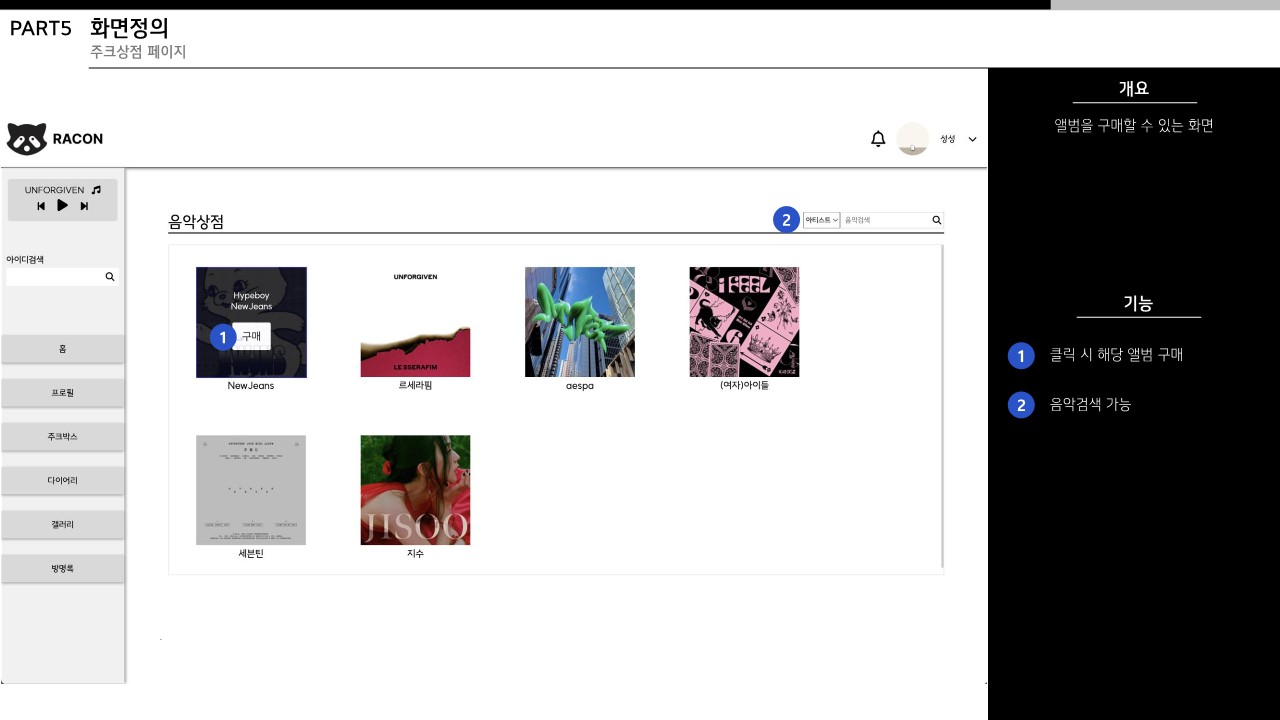Viewport: 1280px width, 720px height.
Task: Click the aespa artist label
Action: tap(580, 386)
